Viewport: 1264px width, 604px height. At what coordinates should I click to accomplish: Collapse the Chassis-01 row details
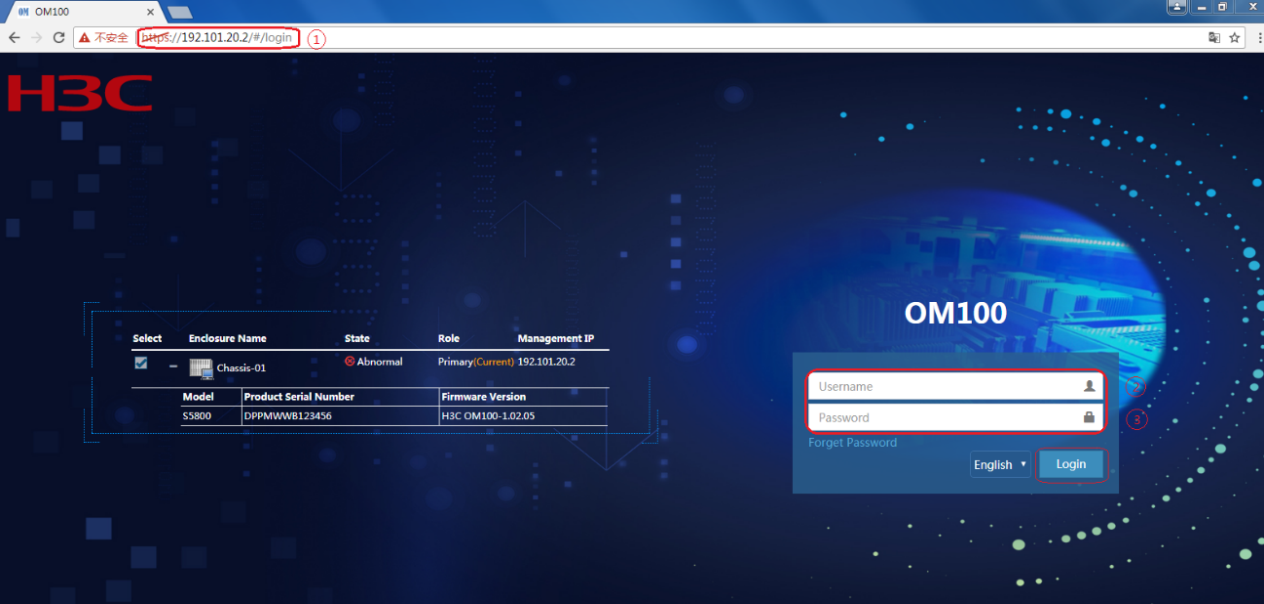pyautogui.click(x=173, y=366)
